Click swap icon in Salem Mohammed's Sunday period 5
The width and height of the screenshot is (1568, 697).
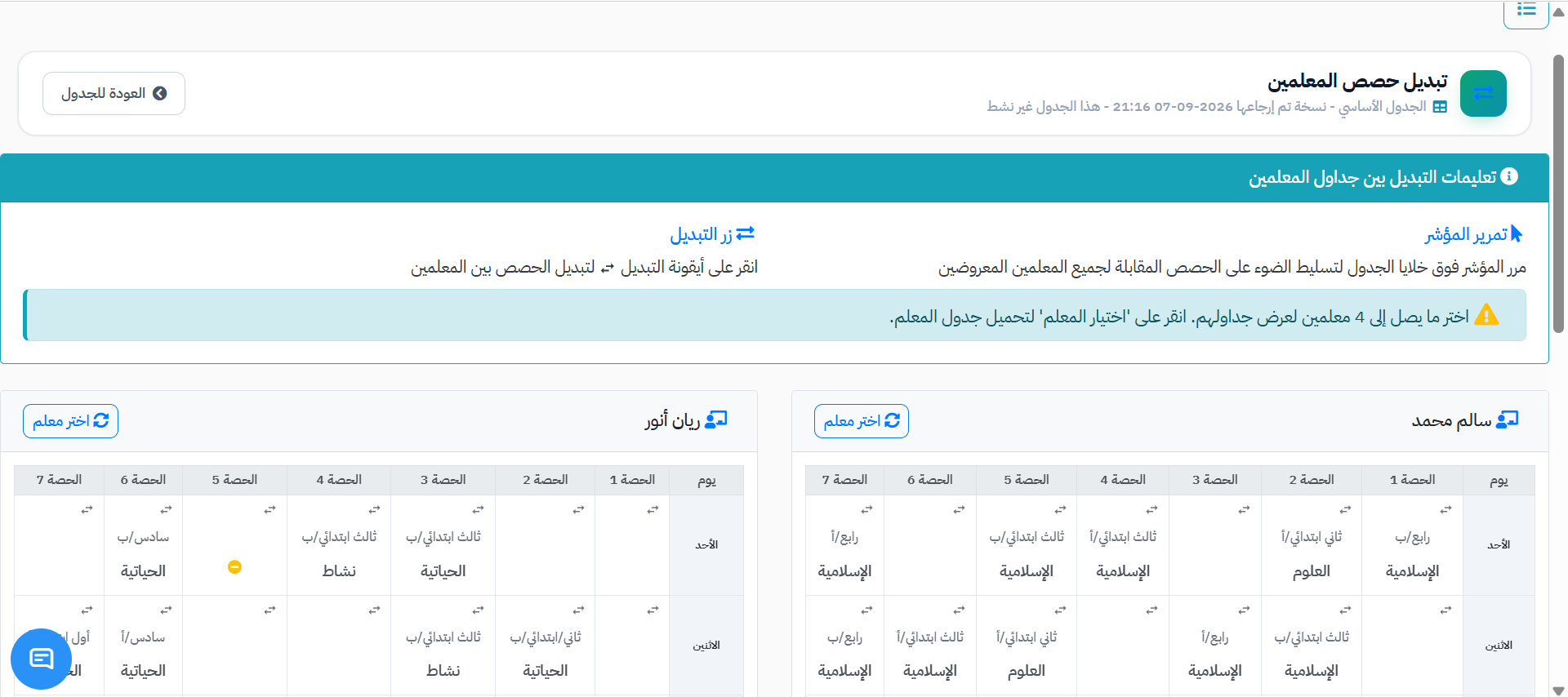point(1060,510)
